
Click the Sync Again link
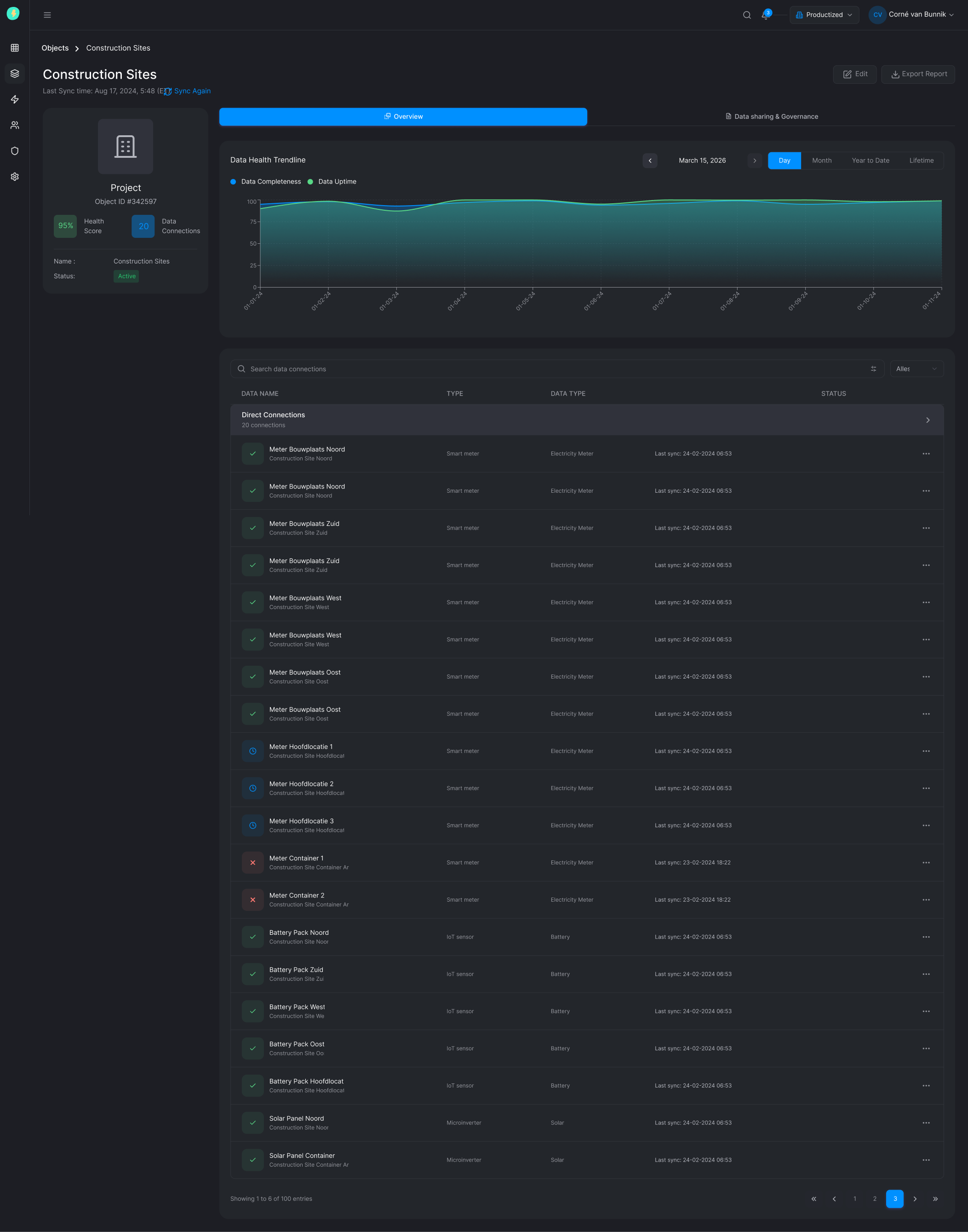click(x=192, y=91)
